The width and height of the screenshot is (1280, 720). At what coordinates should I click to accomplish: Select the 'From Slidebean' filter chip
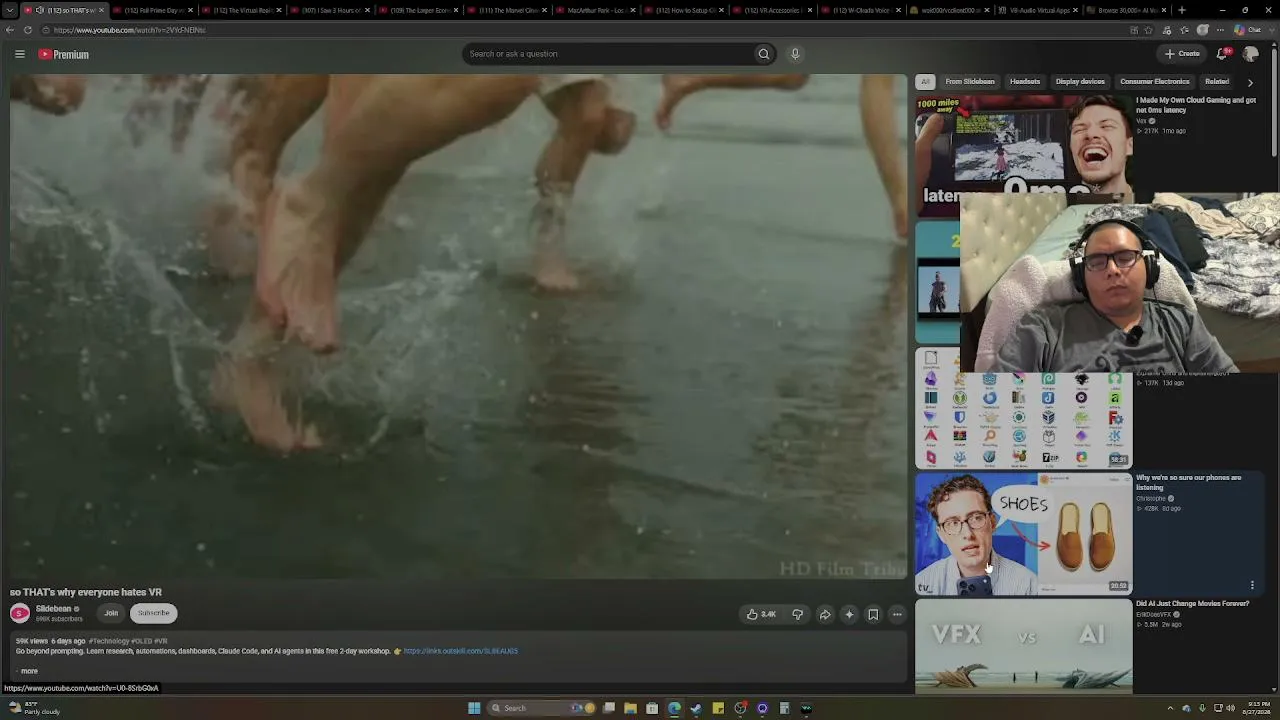(970, 82)
